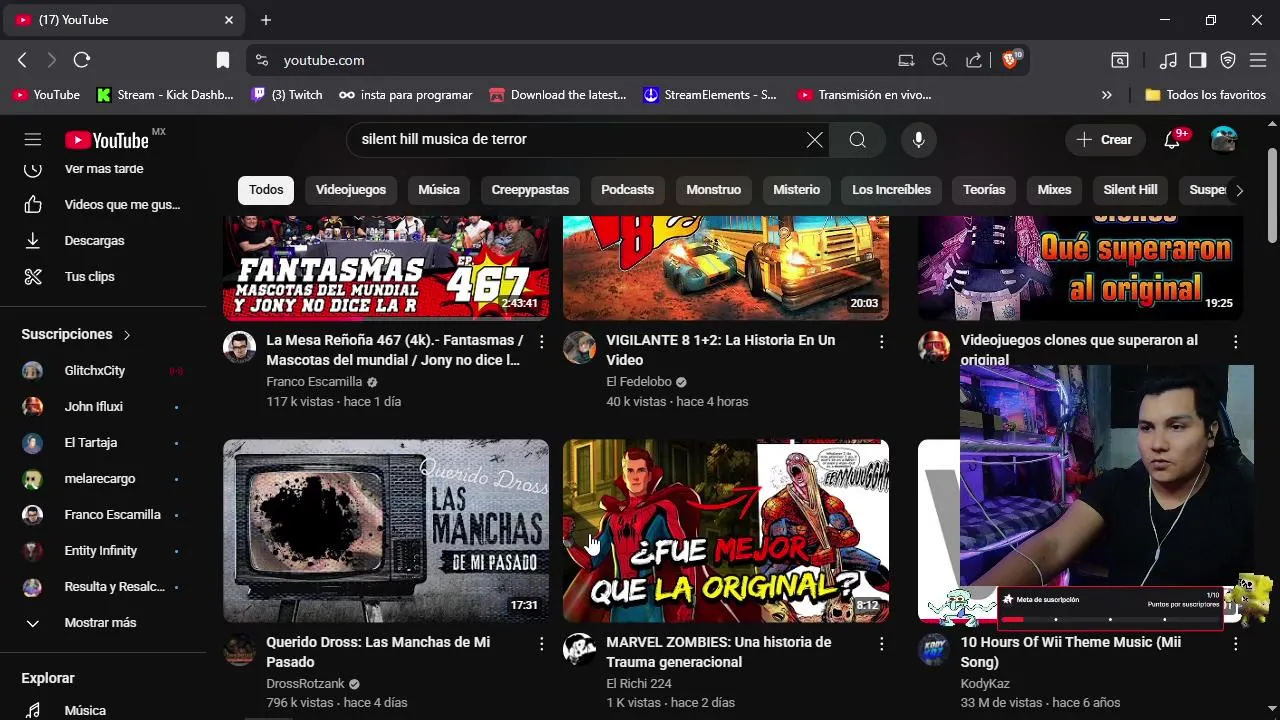This screenshot has height=720, width=1280.
Task: Toggle Brave VPN shield button
Action: click(x=1228, y=60)
